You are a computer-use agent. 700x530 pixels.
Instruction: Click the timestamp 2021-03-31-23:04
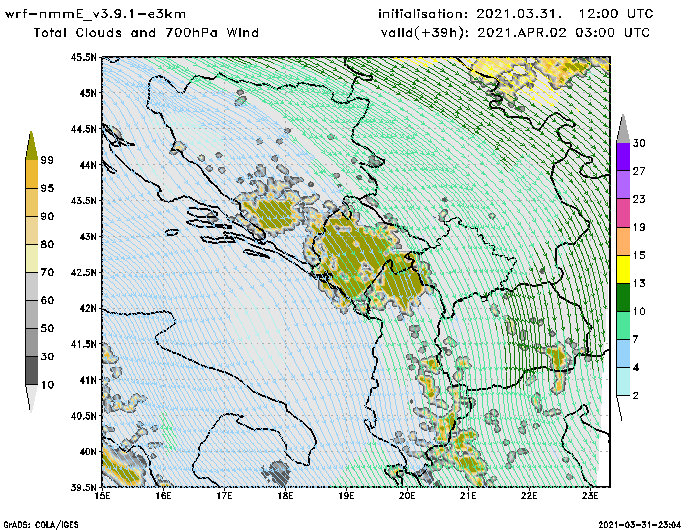639,525
